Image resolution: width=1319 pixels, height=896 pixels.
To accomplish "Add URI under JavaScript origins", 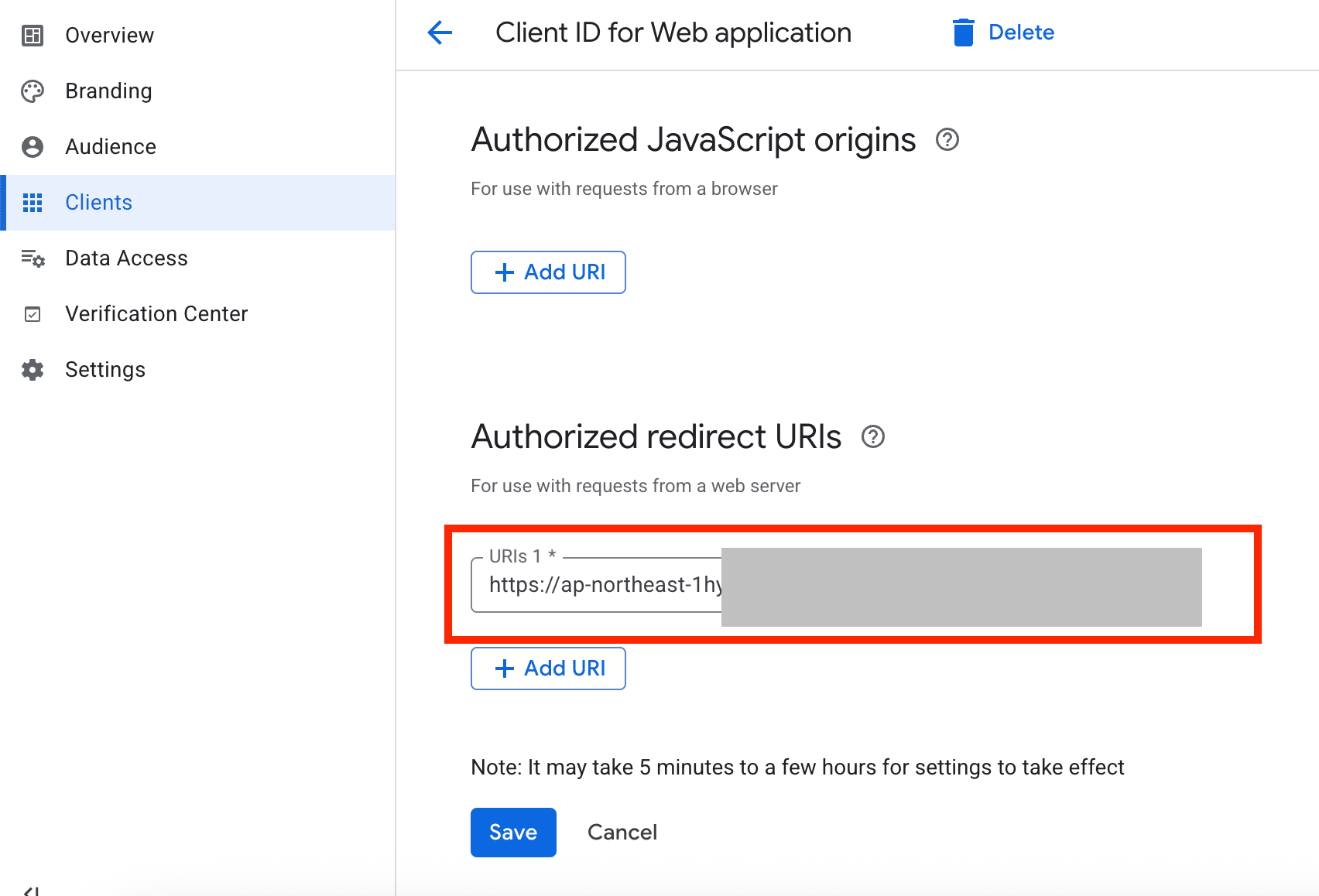I will click(x=548, y=272).
